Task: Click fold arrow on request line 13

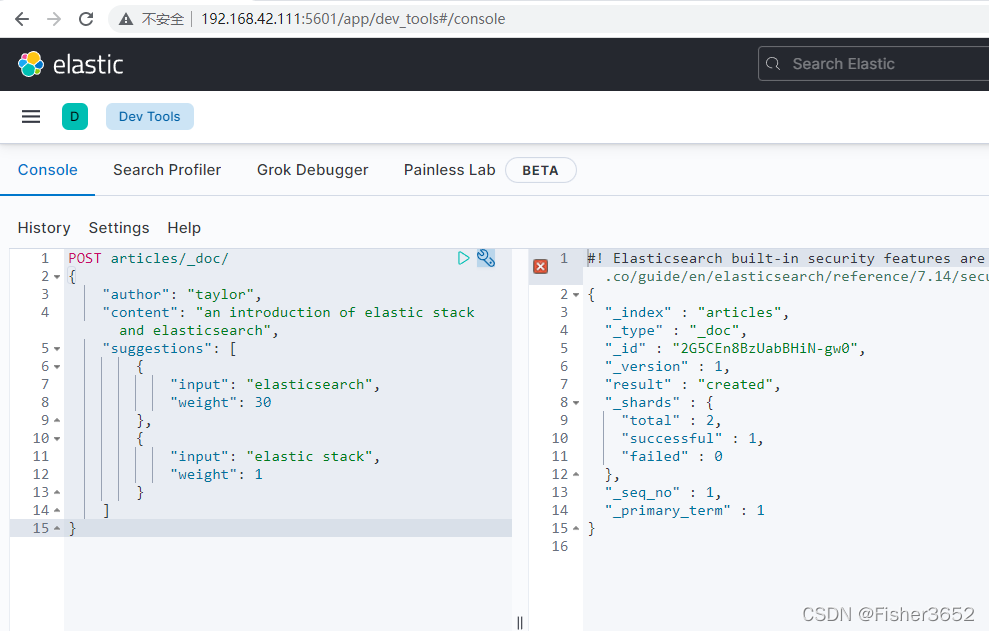Action: click(57, 492)
